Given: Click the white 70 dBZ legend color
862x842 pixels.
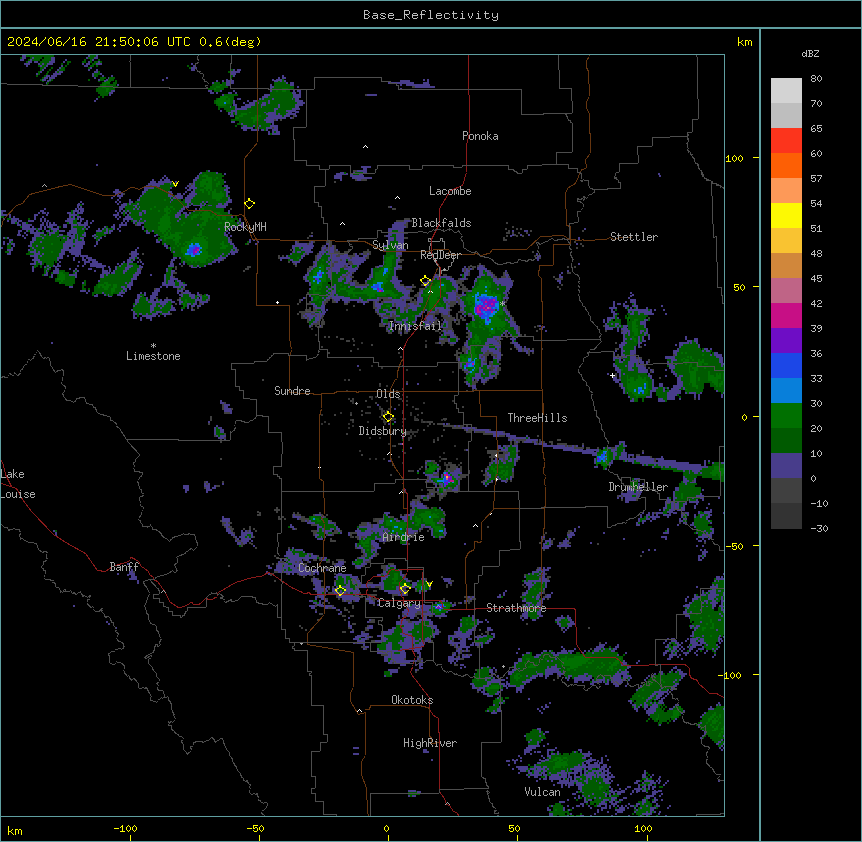Looking at the screenshot, I should click(786, 91).
